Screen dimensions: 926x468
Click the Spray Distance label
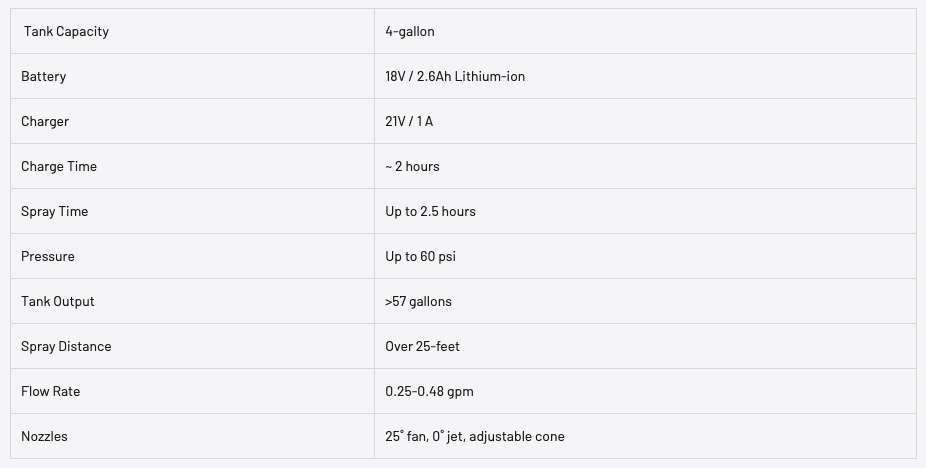pos(66,346)
